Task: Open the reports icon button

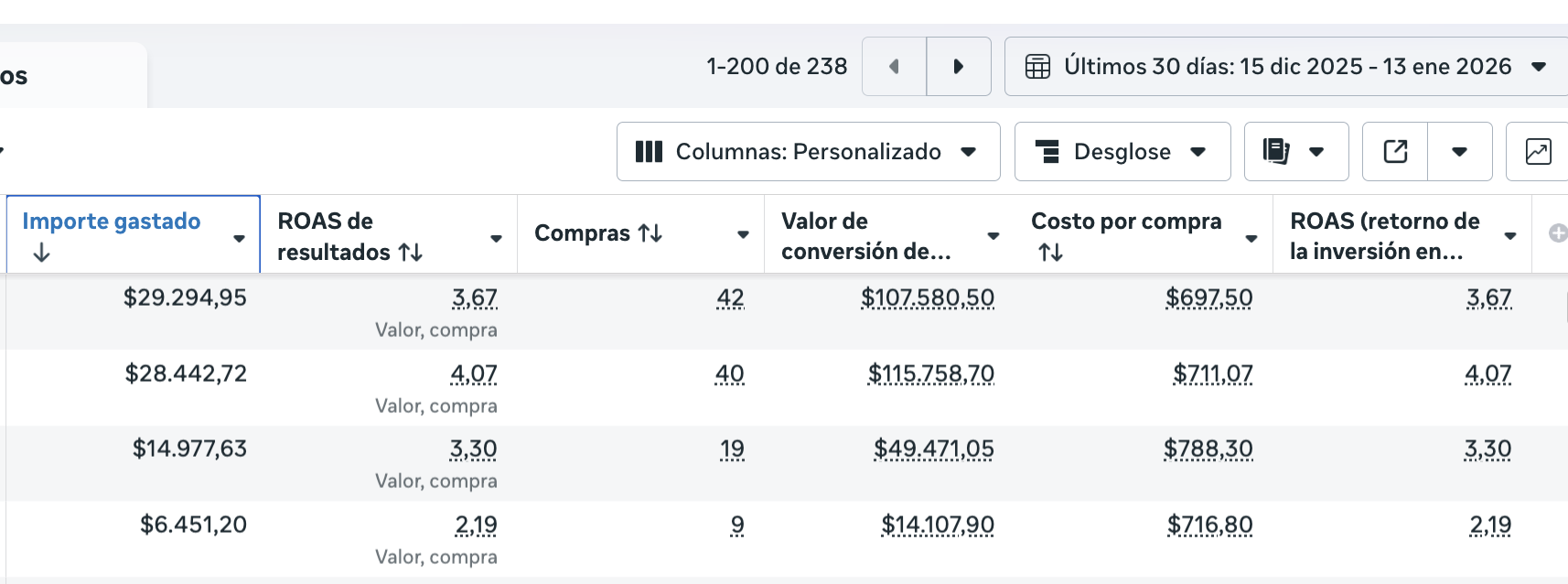Action: coord(1277,151)
